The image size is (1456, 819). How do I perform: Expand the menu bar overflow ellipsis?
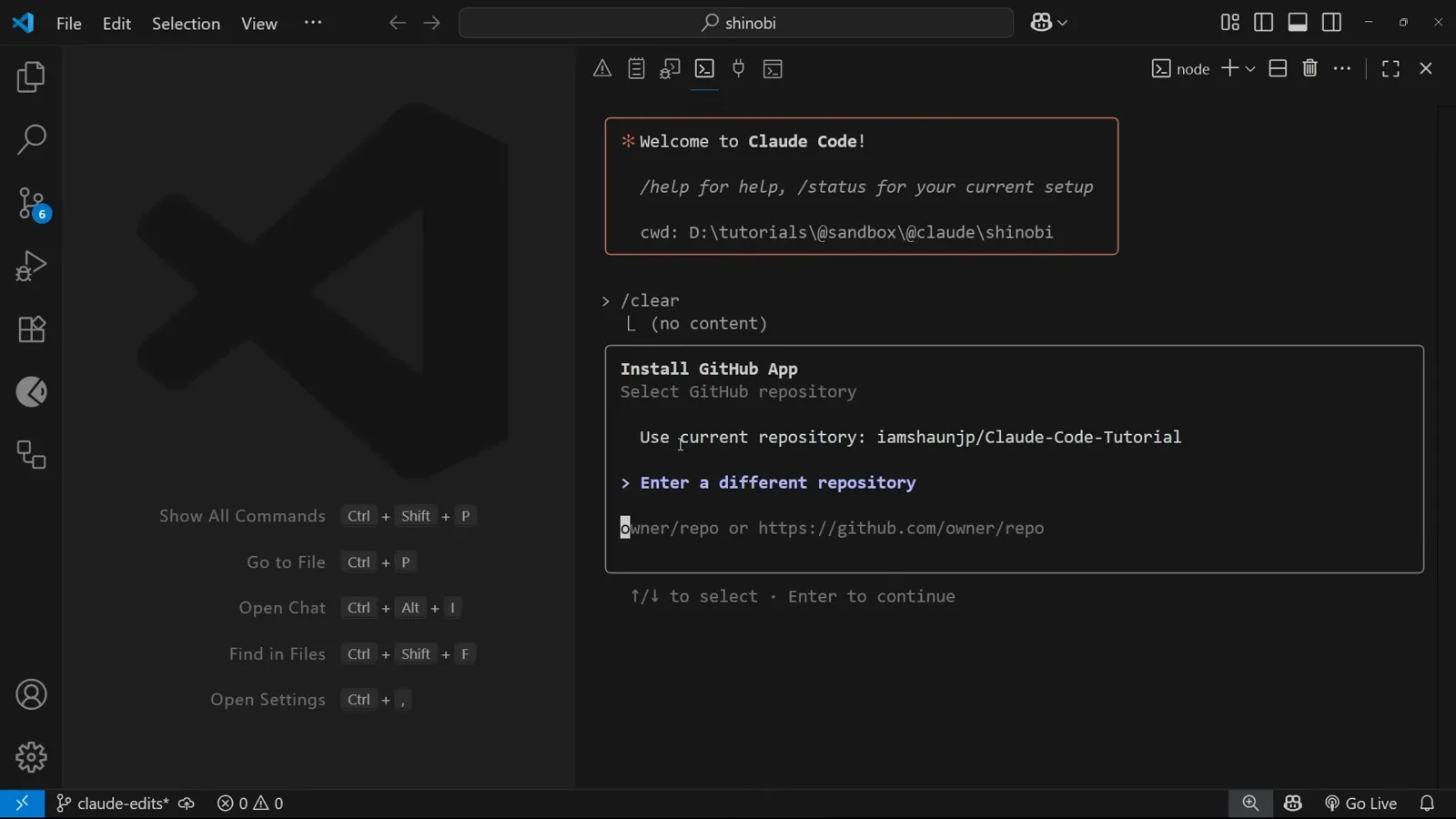313,23
